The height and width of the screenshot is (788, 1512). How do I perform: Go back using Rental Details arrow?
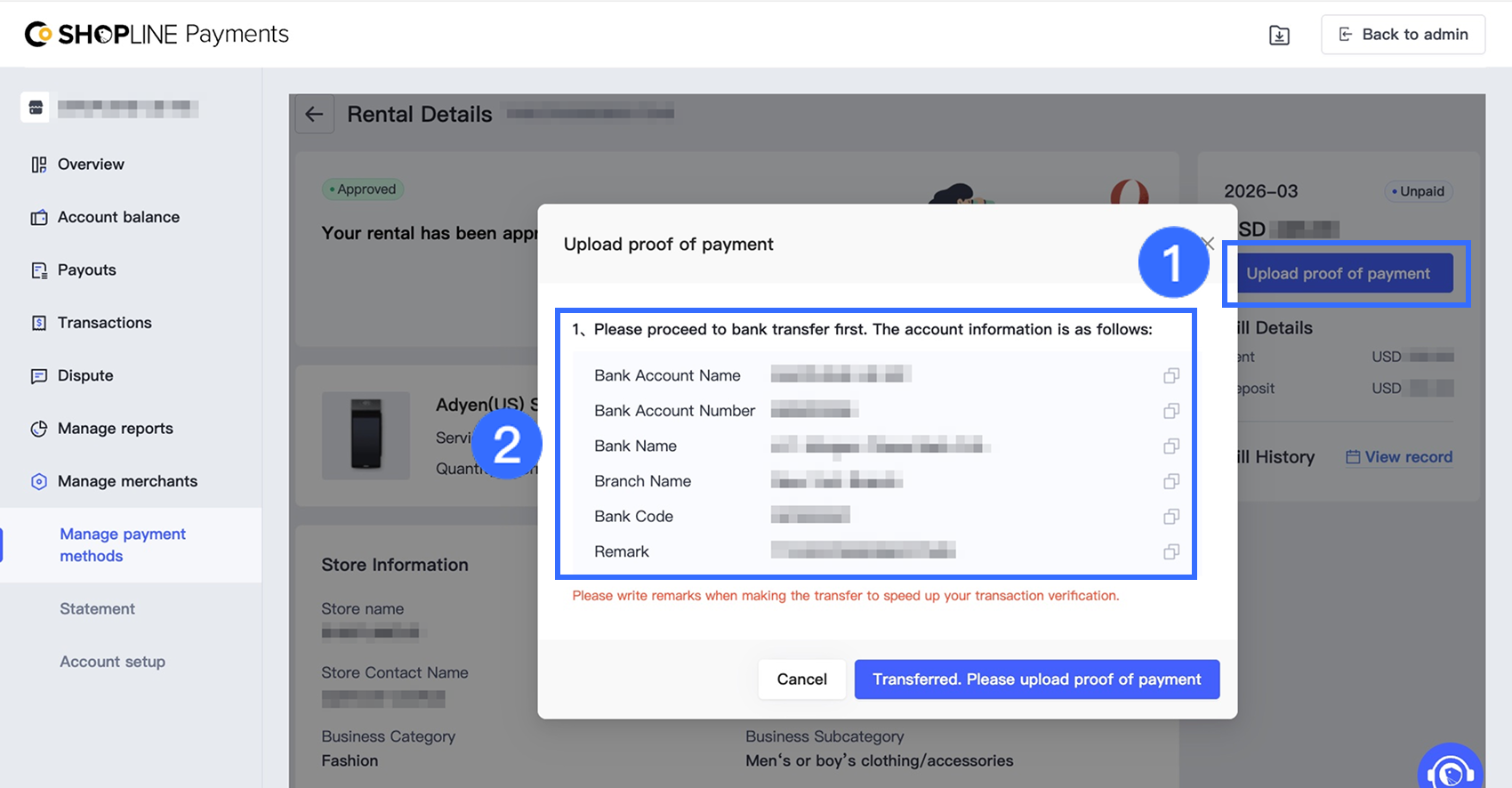point(314,114)
